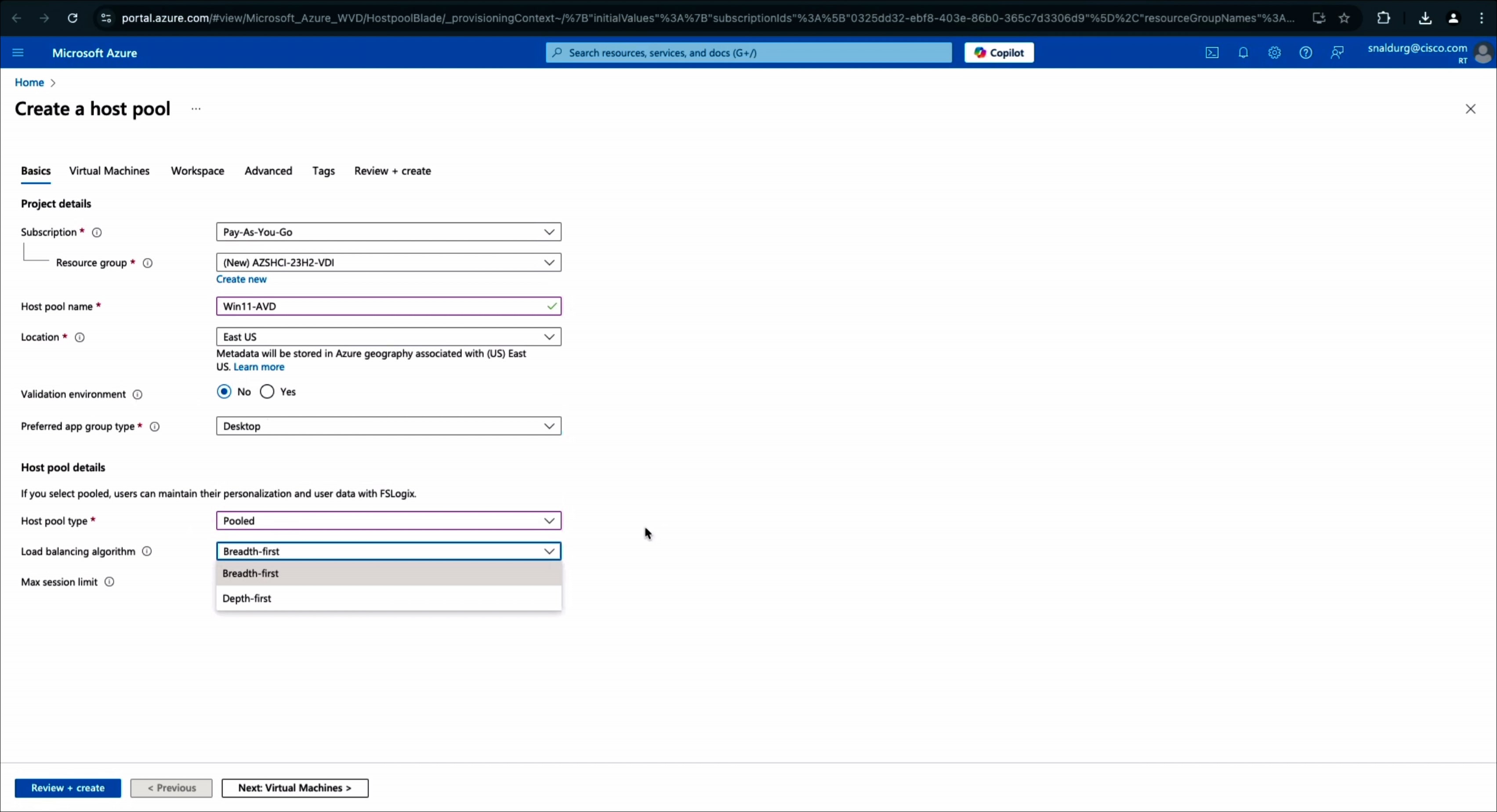Show Validation environment info icon

click(137, 394)
